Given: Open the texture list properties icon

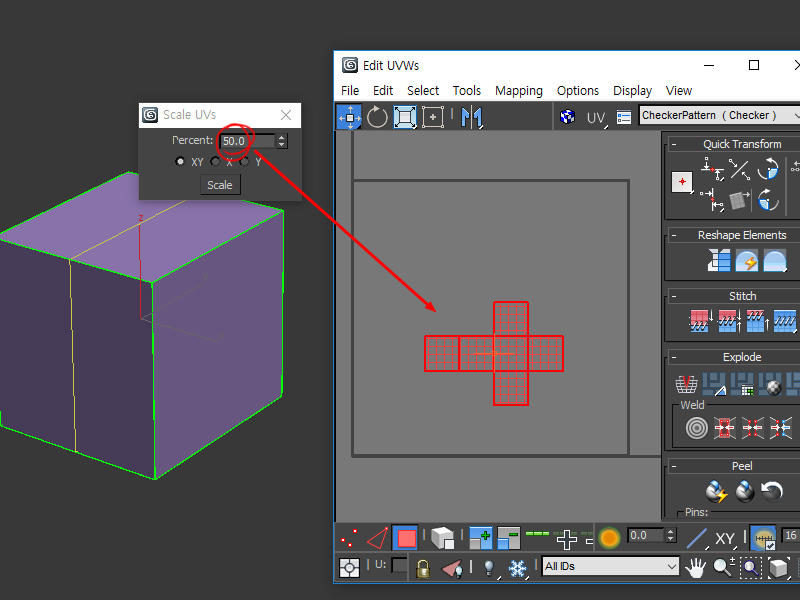Looking at the screenshot, I should [x=624, y=117].
